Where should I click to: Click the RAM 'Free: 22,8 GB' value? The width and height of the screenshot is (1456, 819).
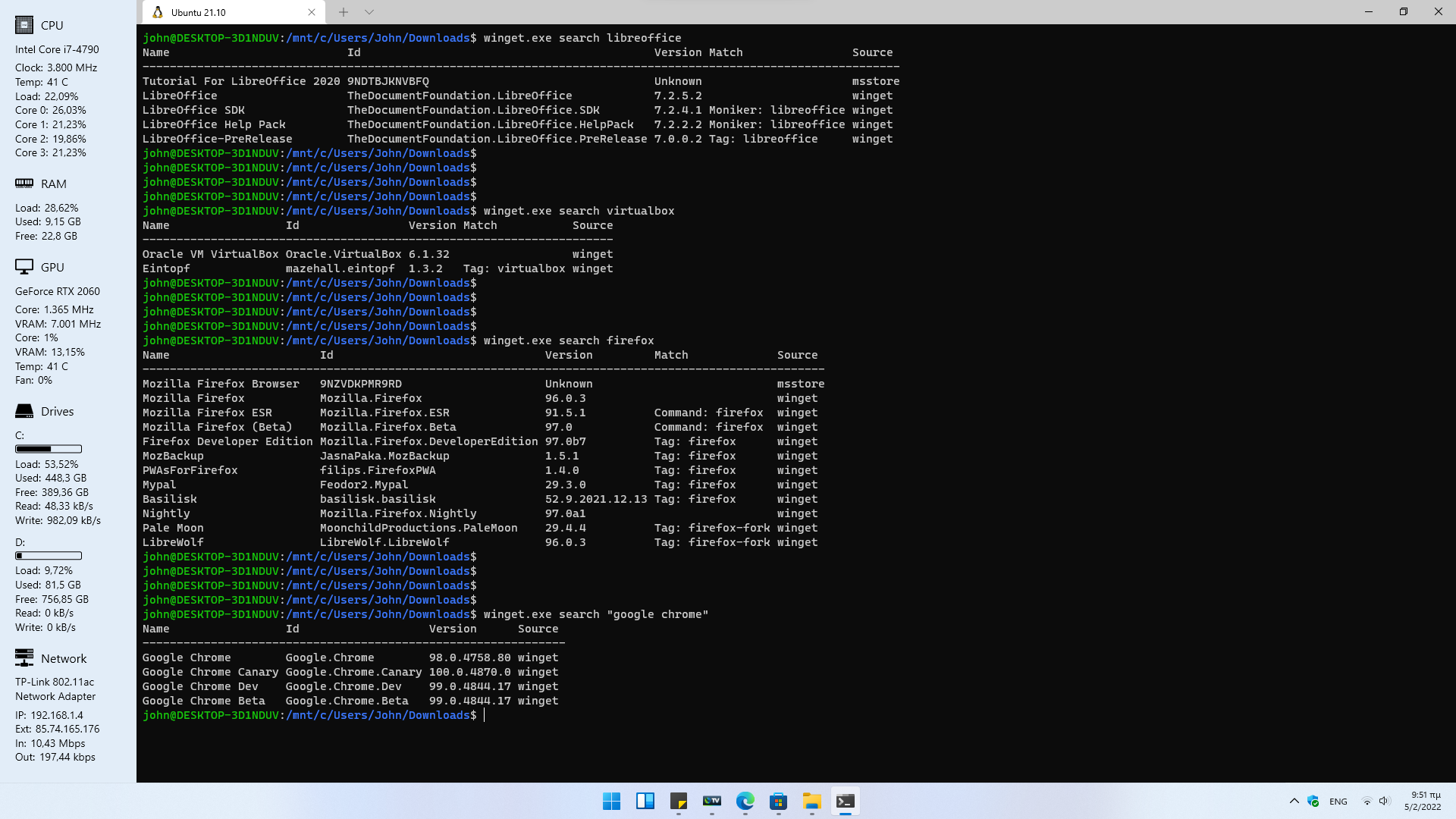click(x=46, y=236)
